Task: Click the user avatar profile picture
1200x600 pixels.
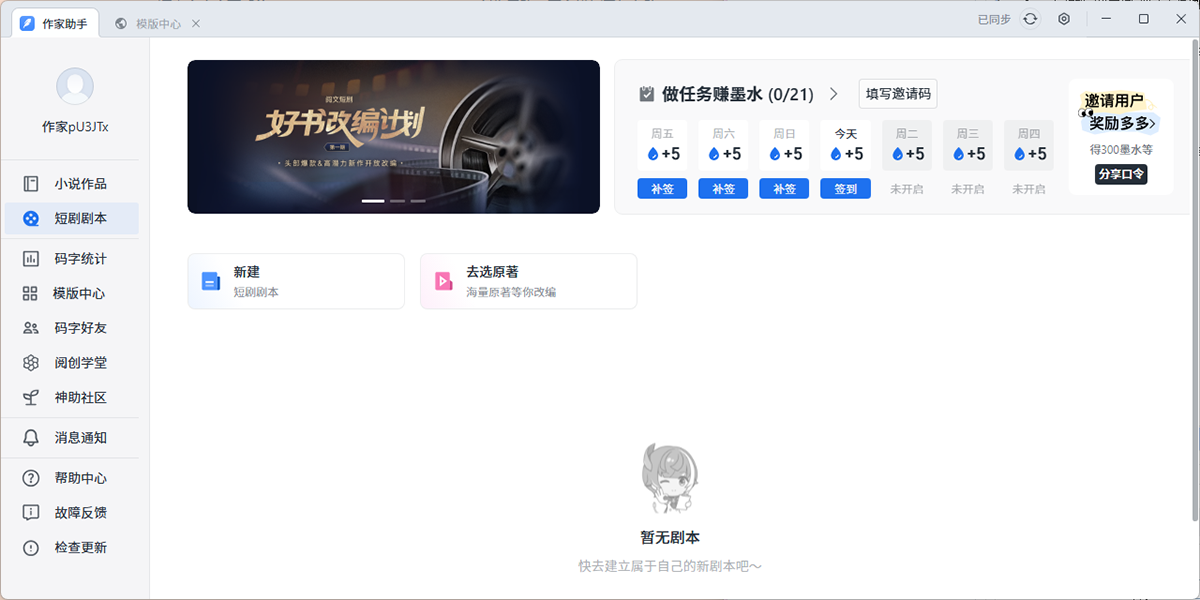Action: point(75,87)
